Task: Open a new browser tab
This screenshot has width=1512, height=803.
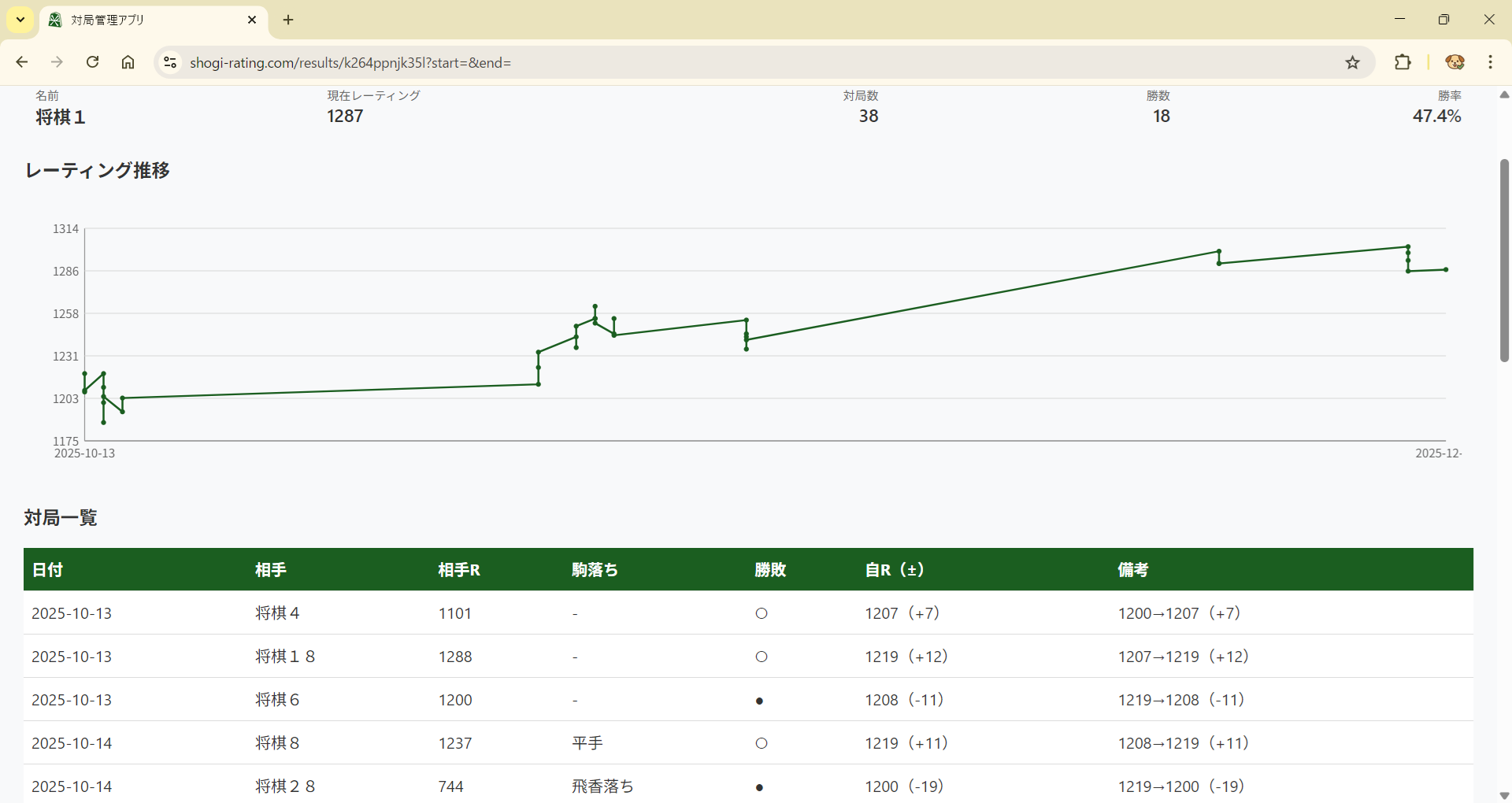Action: (288, 20)
